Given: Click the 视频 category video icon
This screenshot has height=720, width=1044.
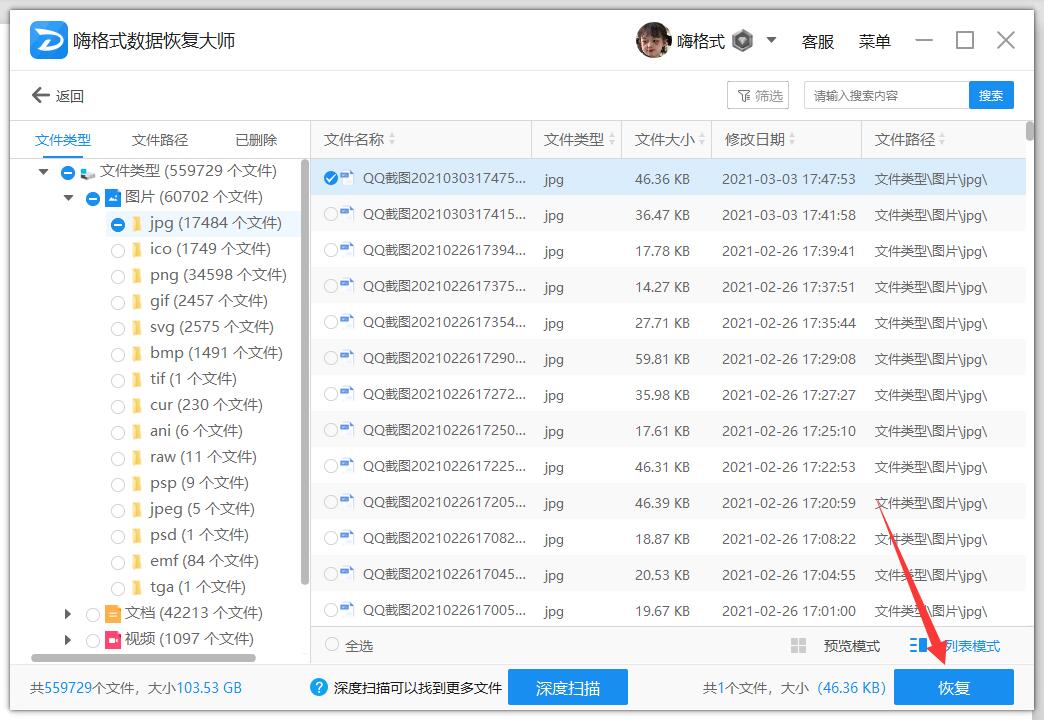Looking at the screenshot, I should tap(113, 639).
